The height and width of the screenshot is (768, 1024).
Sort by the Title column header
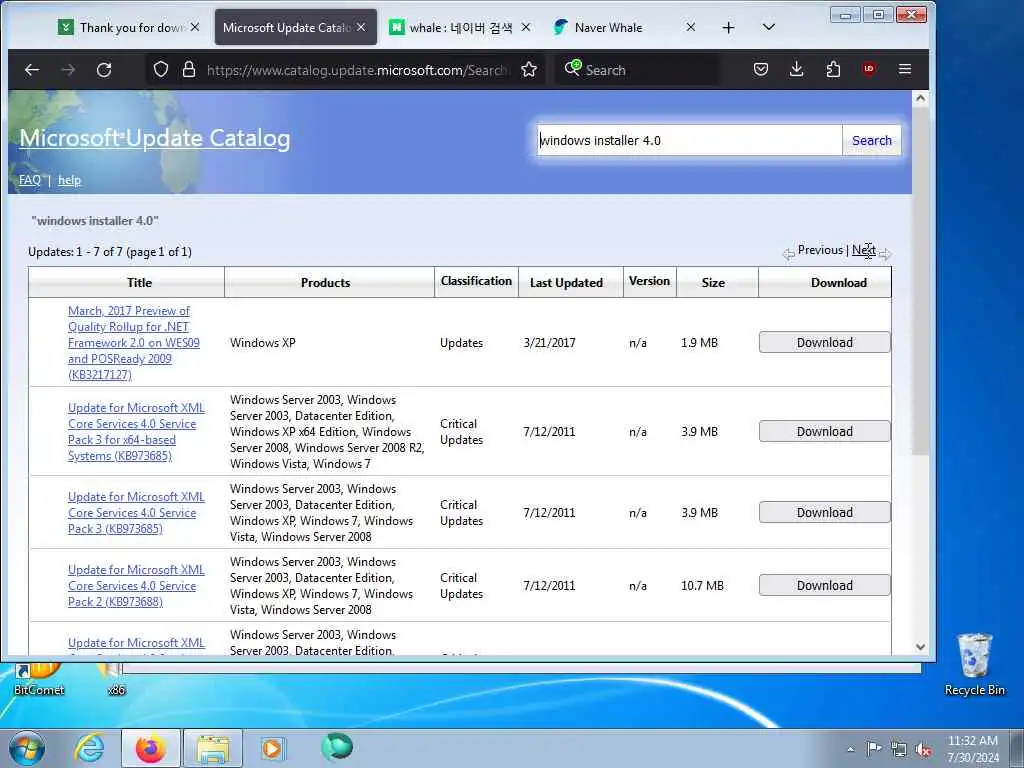(139, 282)
